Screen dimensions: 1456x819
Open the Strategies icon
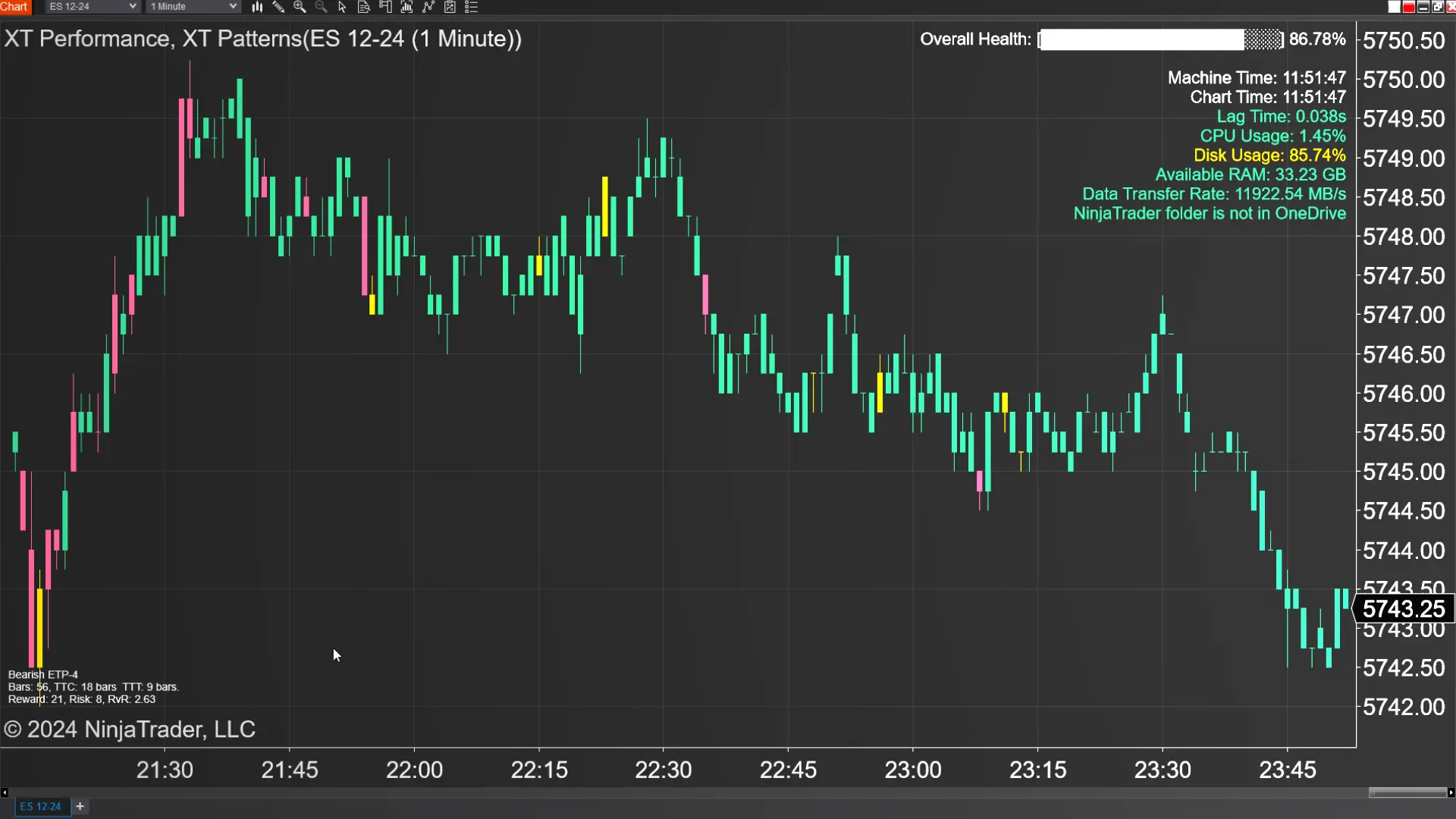[x=450, y=7]
